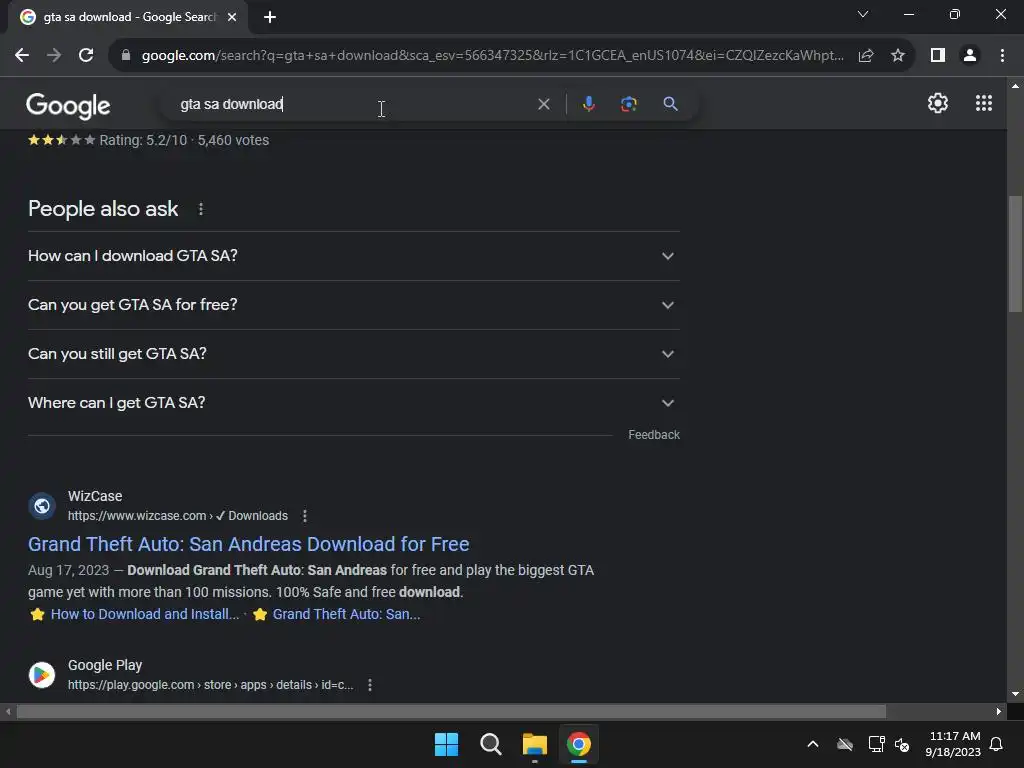The width and height of the screenshot is (1024, 768).
Task: Open Grand Theft Auto San Andreas Download link
Action: pyautogui.click(x=249, y=544)
